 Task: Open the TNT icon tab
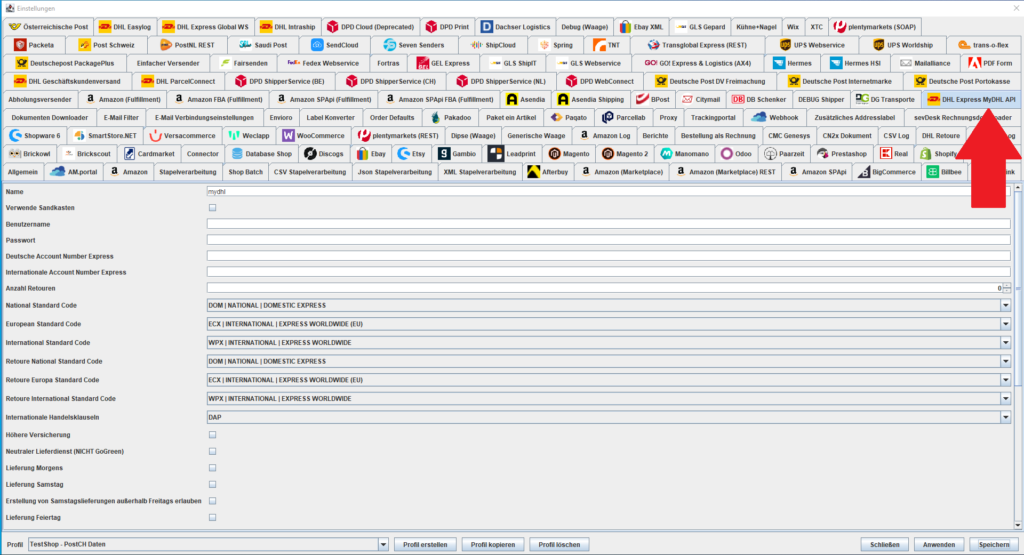[x=600, y=45]
